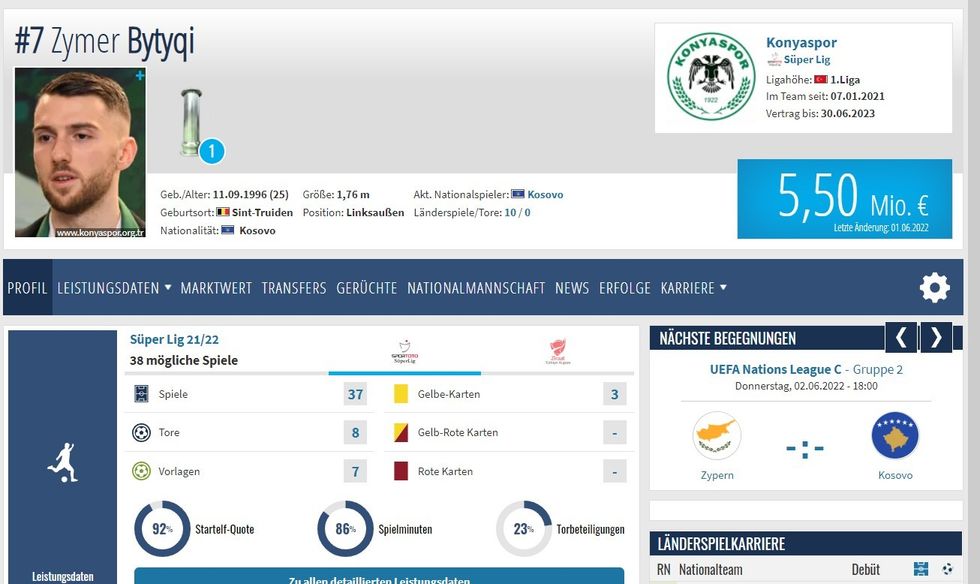The width and height of the screenshot is (980, 584).
Task: Switch to the PROFIL tab
Action: click(x=28, y=288)
